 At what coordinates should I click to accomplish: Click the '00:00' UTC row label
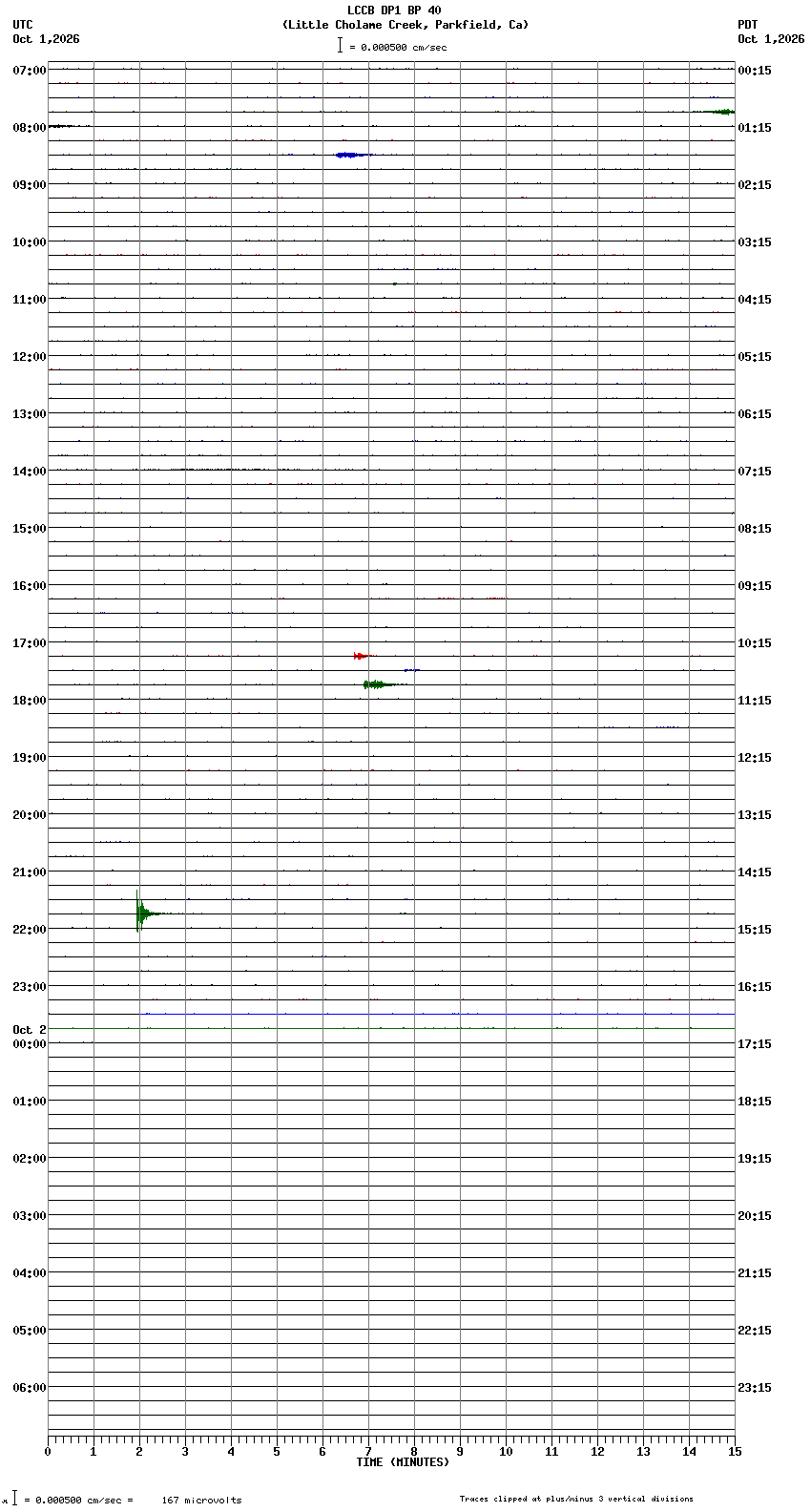[x=30, y=1044]
